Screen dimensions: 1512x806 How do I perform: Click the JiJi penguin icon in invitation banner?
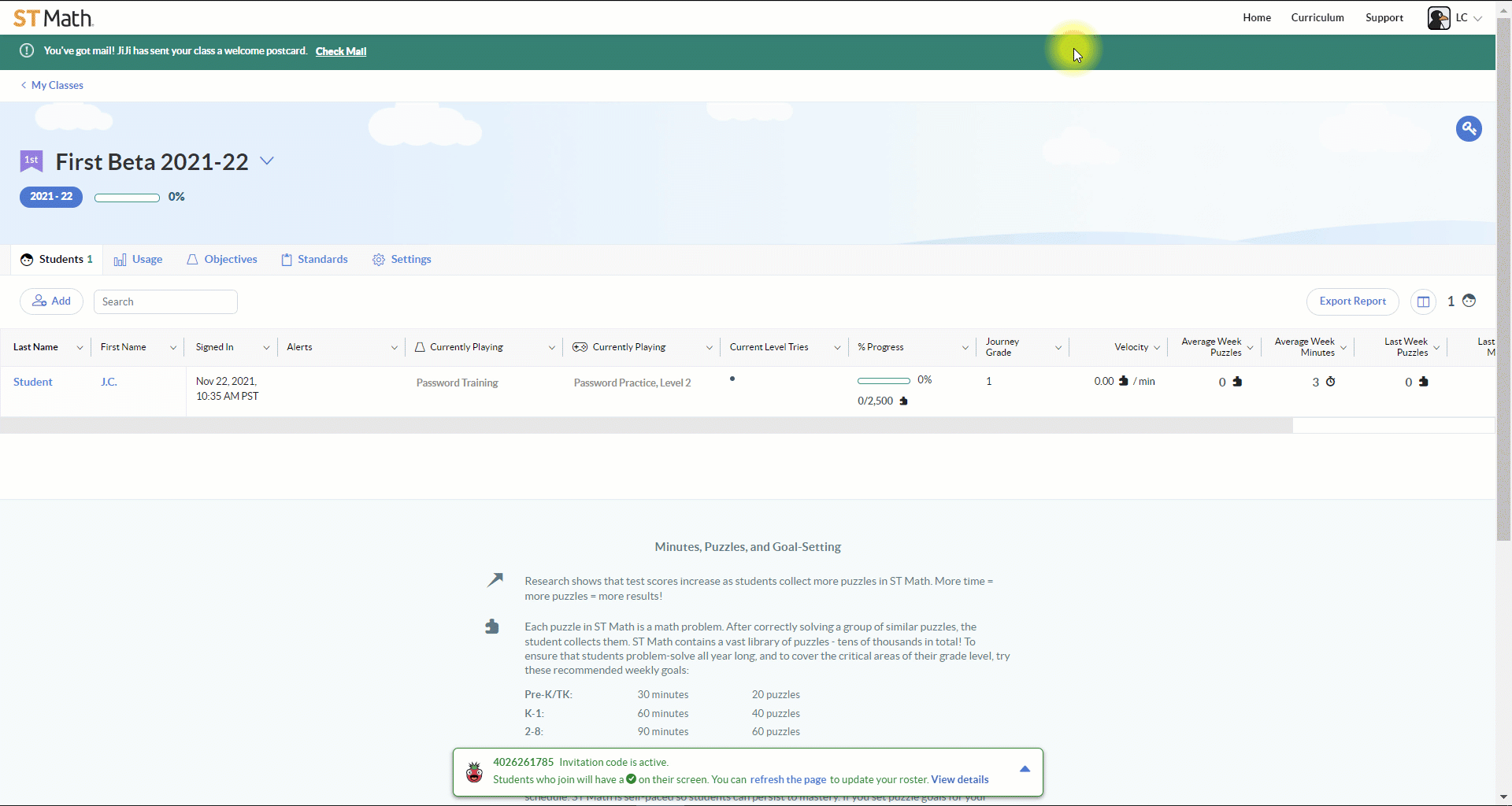pos(474,771)
